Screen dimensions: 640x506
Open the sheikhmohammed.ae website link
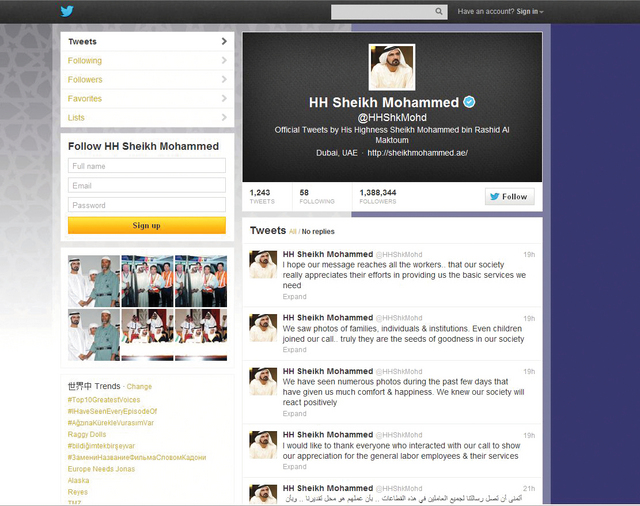(418, 153)
